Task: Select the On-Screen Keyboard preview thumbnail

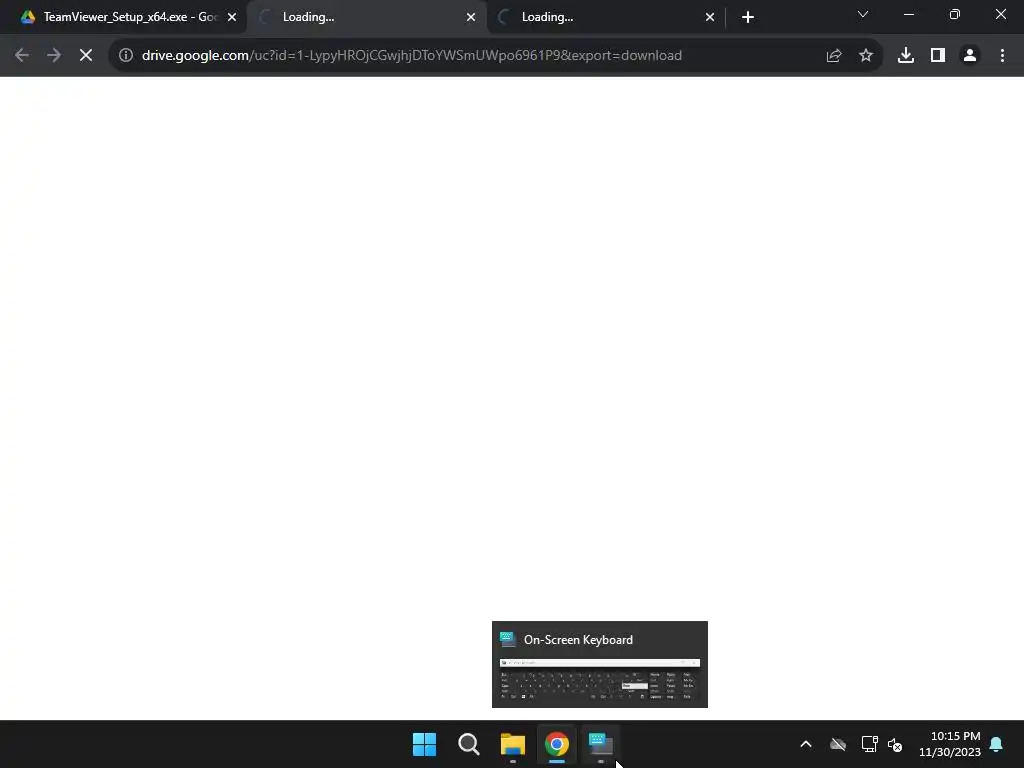Action: (x=600, y=664)
